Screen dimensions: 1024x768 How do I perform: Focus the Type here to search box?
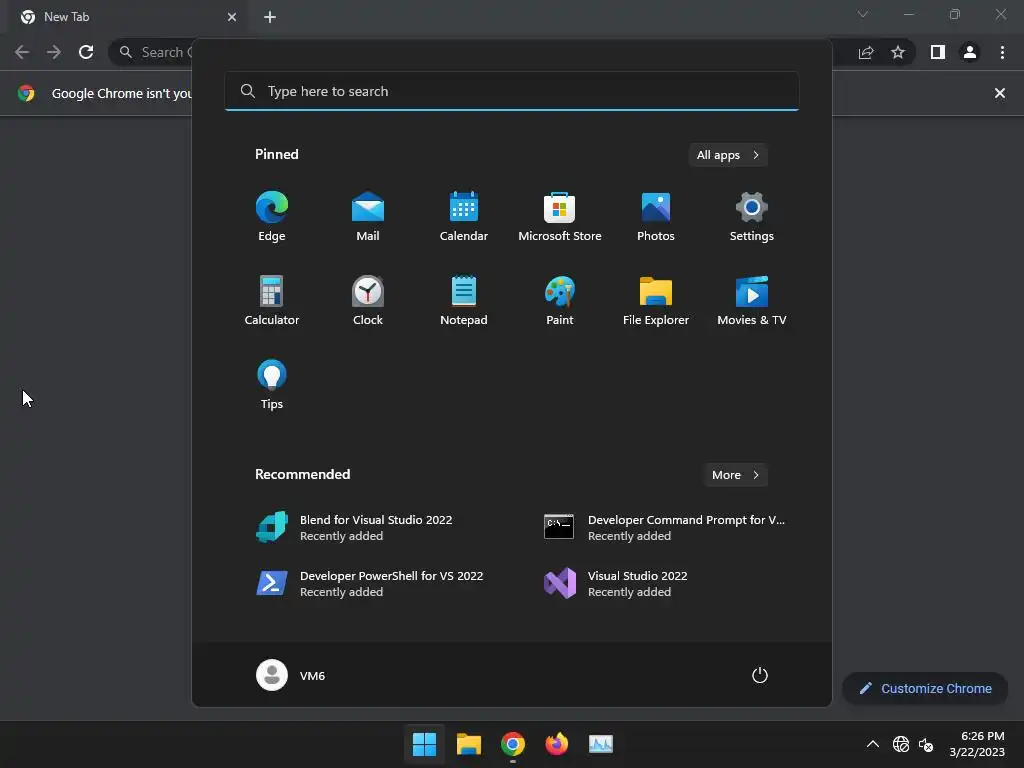[x=511, y=91]
